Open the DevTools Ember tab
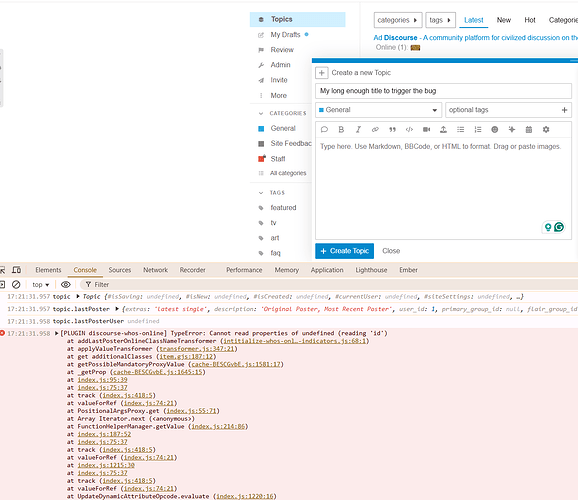The image size is (578, 500). [408, 270]
